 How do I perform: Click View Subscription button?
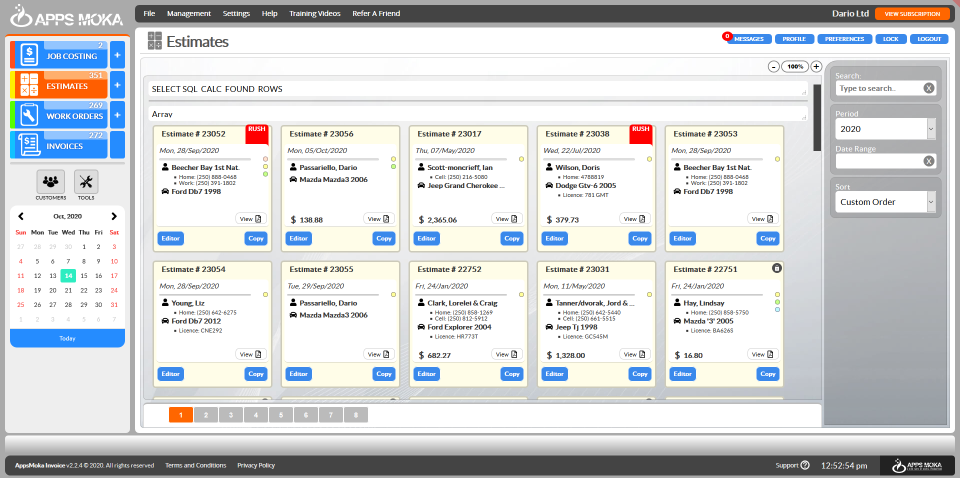point(912,14)
